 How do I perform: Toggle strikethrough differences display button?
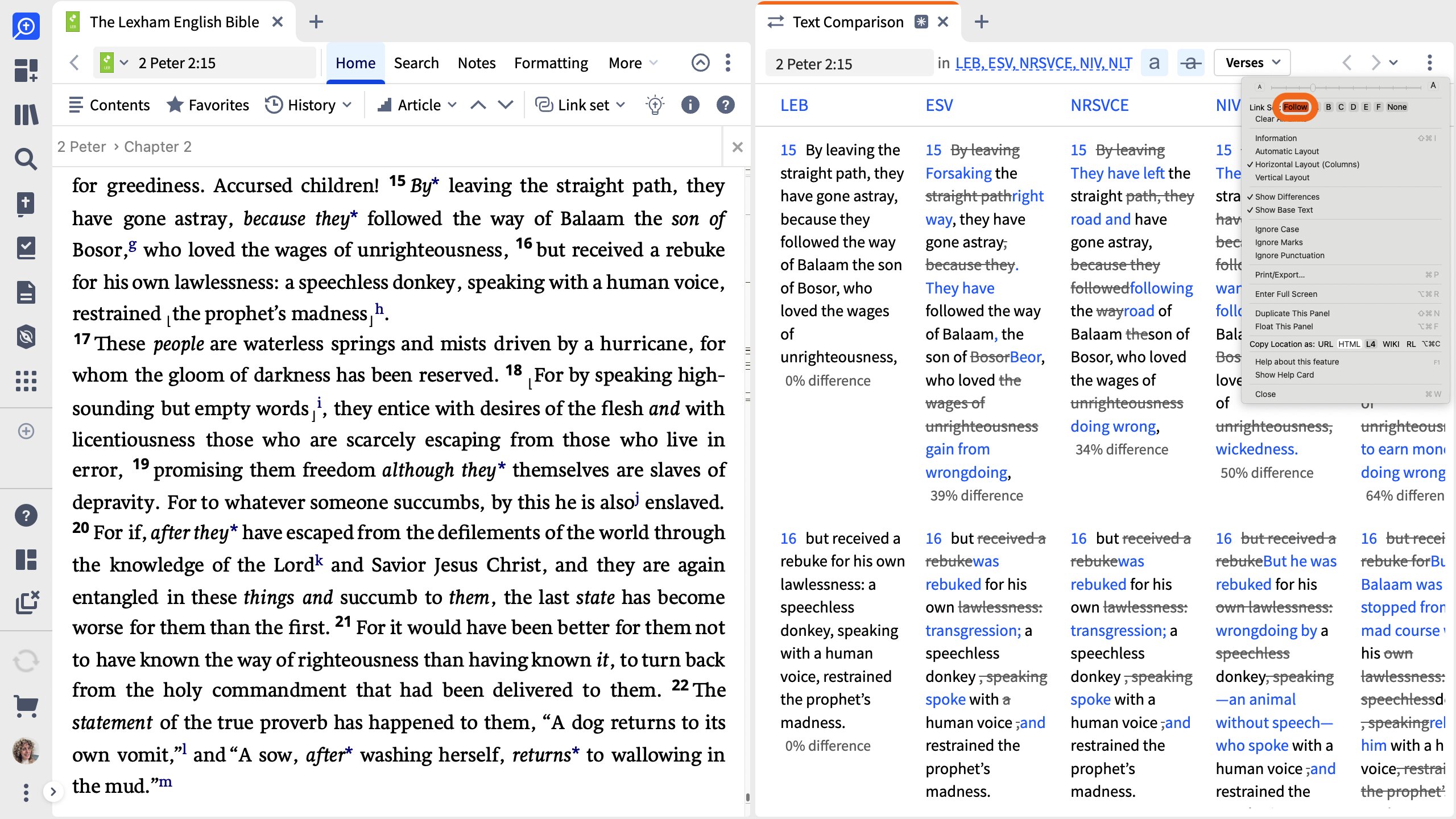click(x=1190, y=63)
